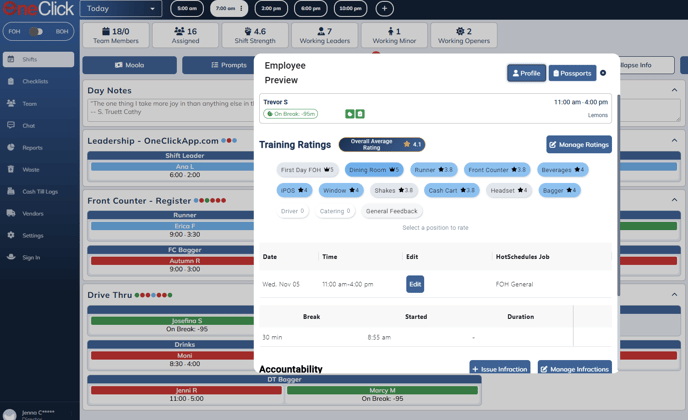Collapse the Day Notes section chevron

(674, 90)
